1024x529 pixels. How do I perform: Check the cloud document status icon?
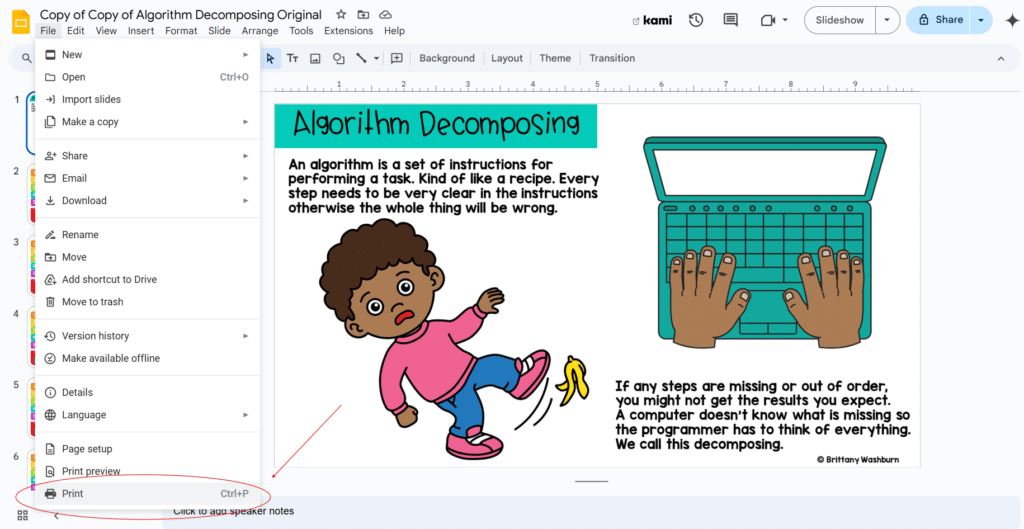(385, 14)
